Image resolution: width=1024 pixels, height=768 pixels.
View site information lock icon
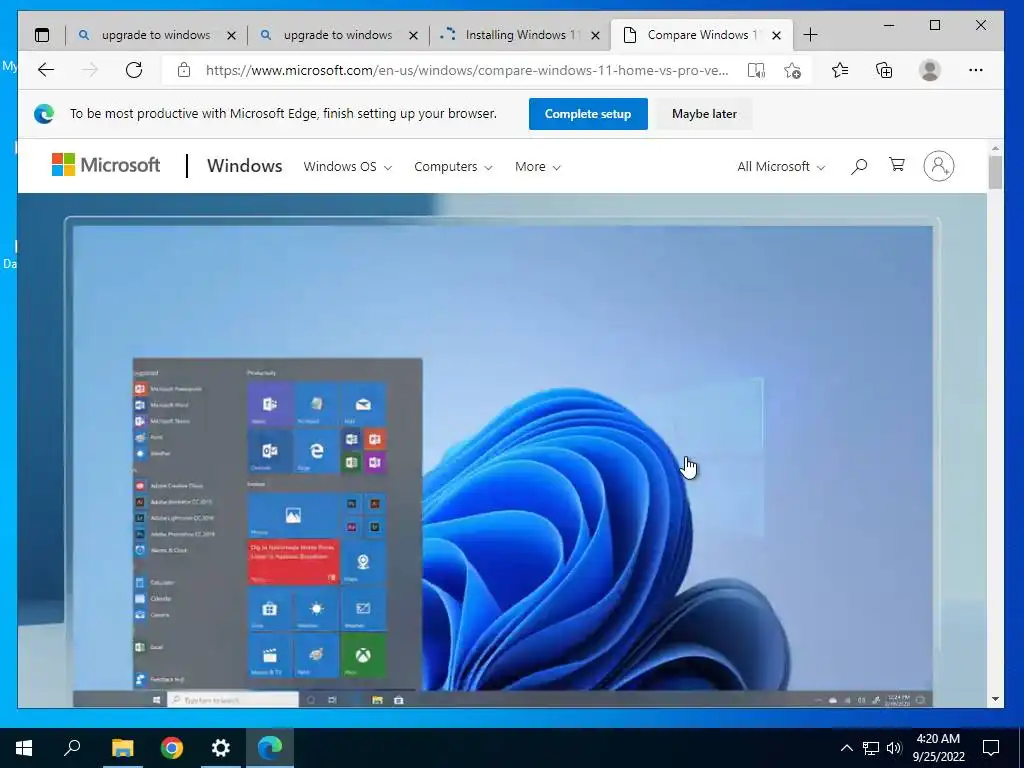(x=184, y=70)
